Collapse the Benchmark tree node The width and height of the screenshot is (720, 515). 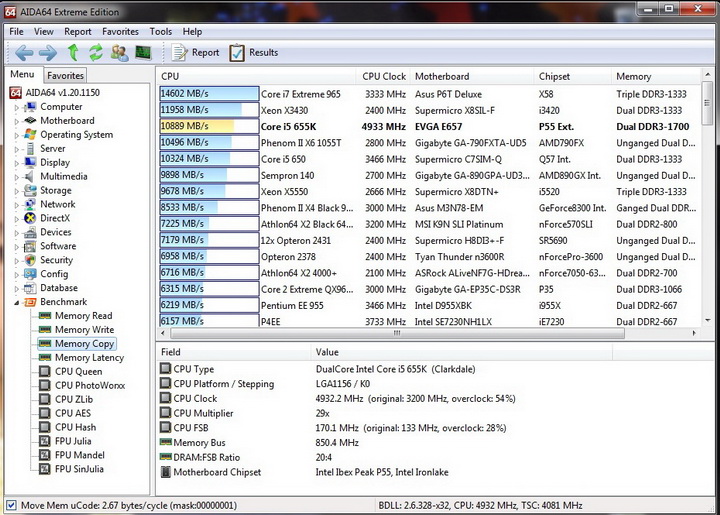tap(17, 303)
